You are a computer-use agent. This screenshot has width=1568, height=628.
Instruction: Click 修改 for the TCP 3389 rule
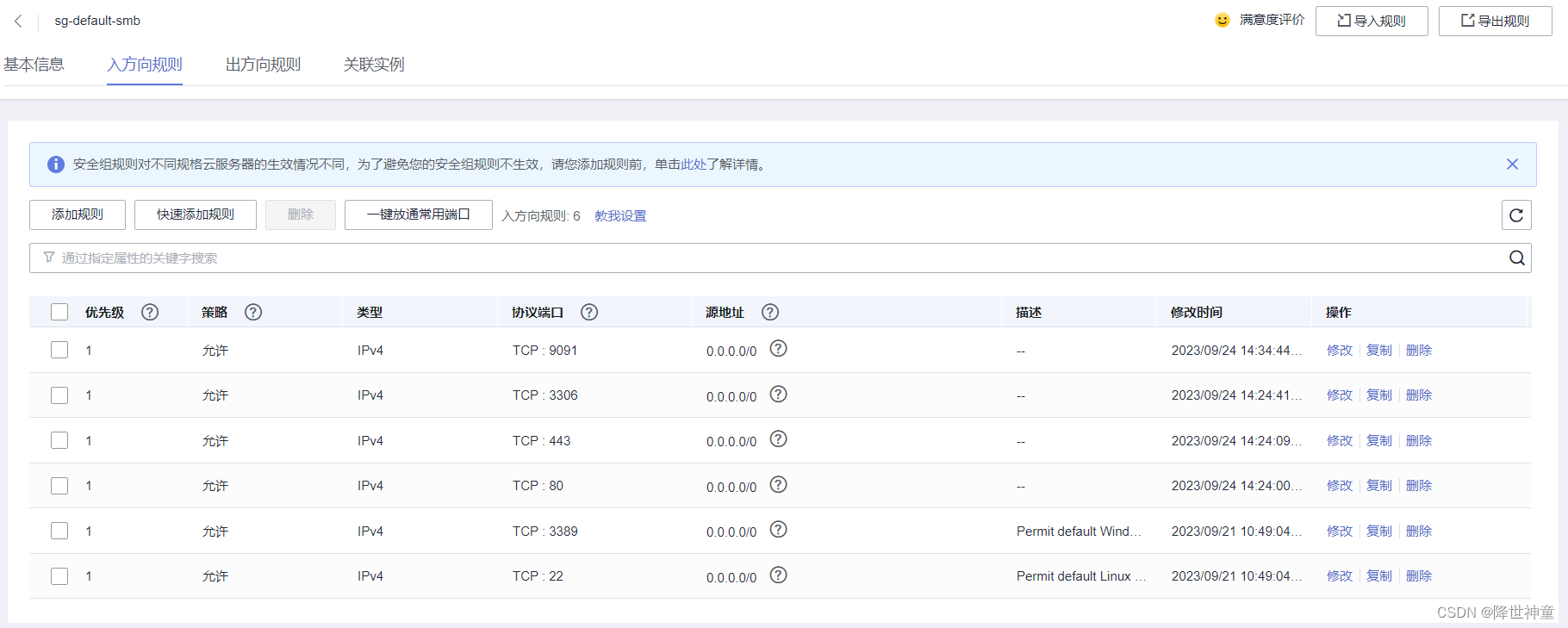pyautogui.click(x=1340, y=532)
